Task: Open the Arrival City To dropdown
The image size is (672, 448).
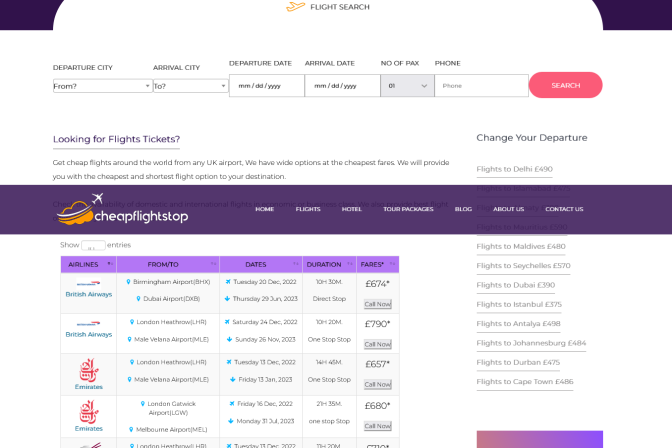Action: (x=191, y=86)
